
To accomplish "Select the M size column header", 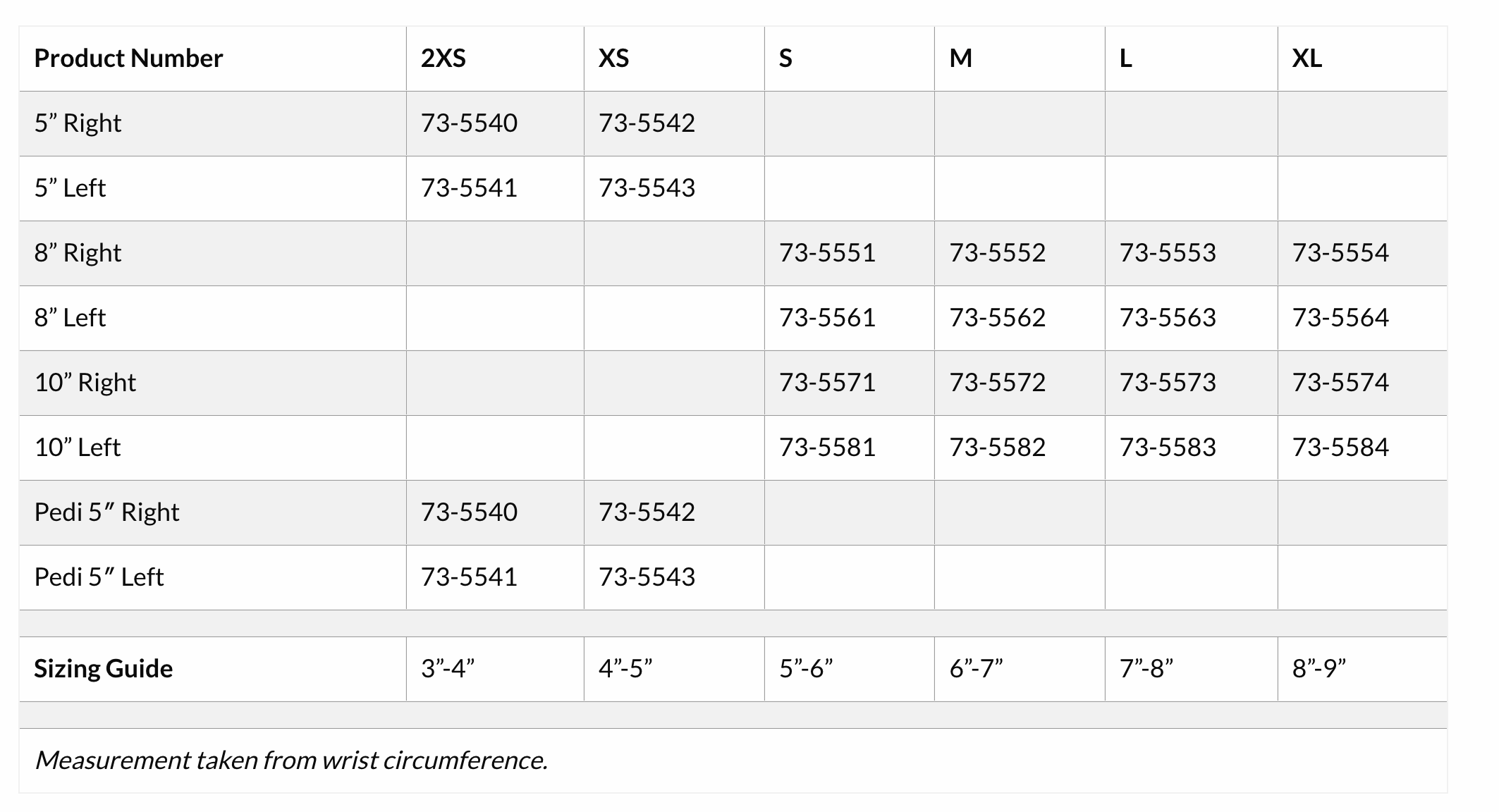I will coord(960,59).
